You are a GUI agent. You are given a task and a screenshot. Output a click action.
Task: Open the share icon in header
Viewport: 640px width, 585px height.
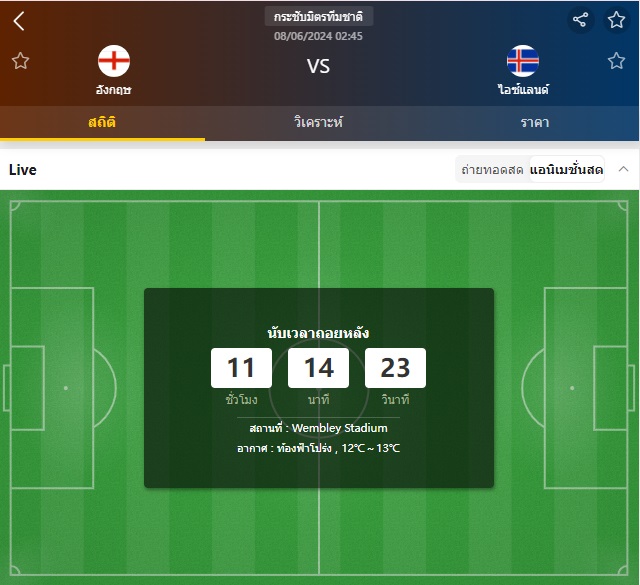[x=580, y=20]
